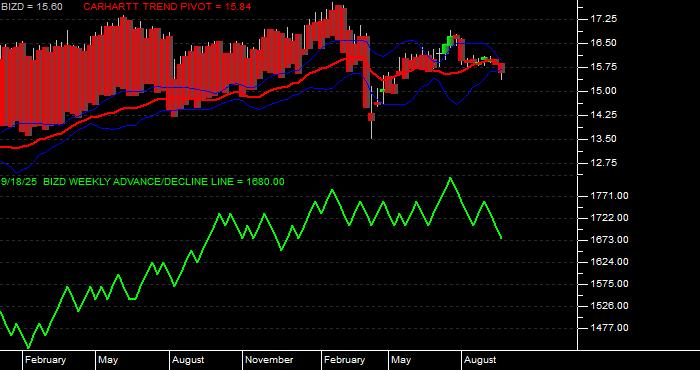The height and width of the screenshot is (370, 700).
Task: Click the 1624.00 advance/decline axis value
Action: (609, 262)
